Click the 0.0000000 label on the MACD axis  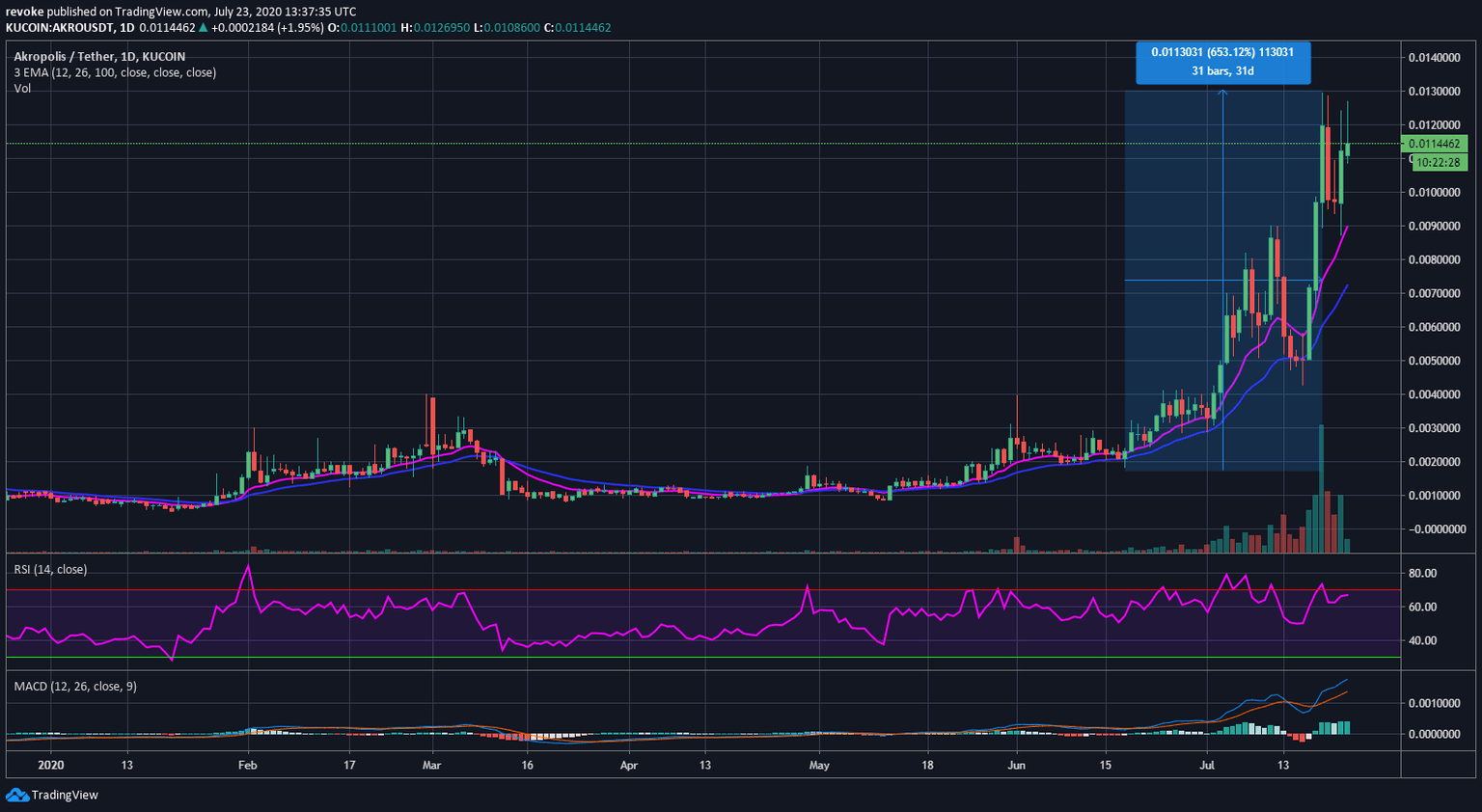[1434, 734]
